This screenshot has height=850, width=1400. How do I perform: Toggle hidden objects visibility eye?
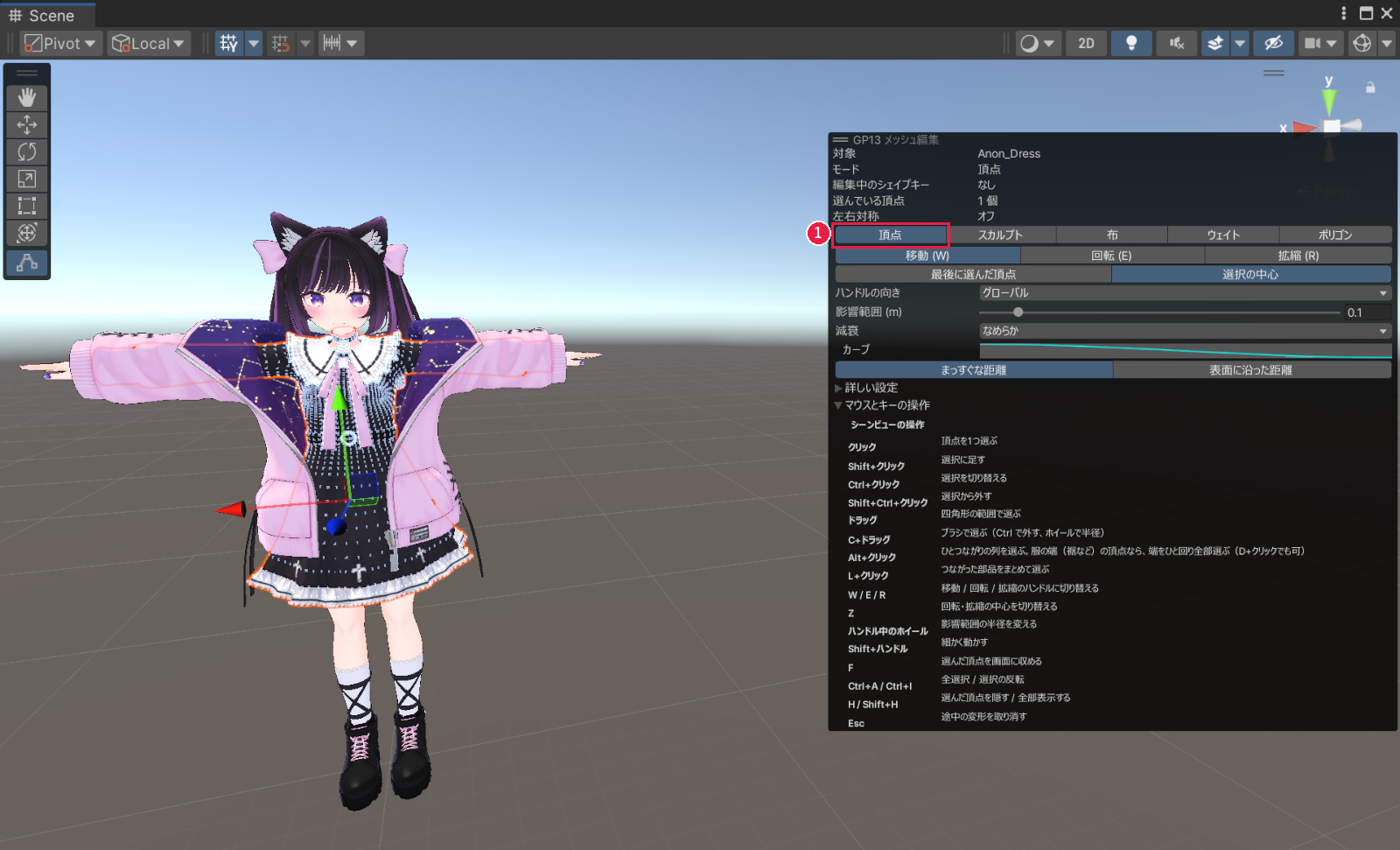(x=1273, y=43)
